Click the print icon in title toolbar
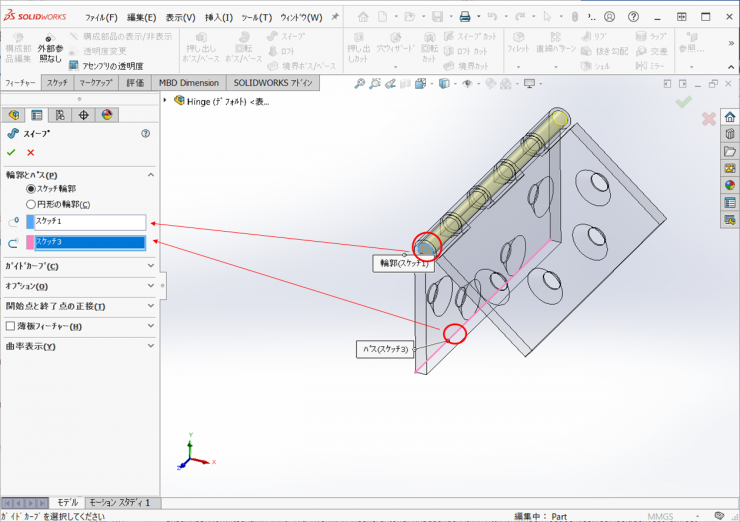This screenshot has height=522, width=740. click(x=465, y=17)
